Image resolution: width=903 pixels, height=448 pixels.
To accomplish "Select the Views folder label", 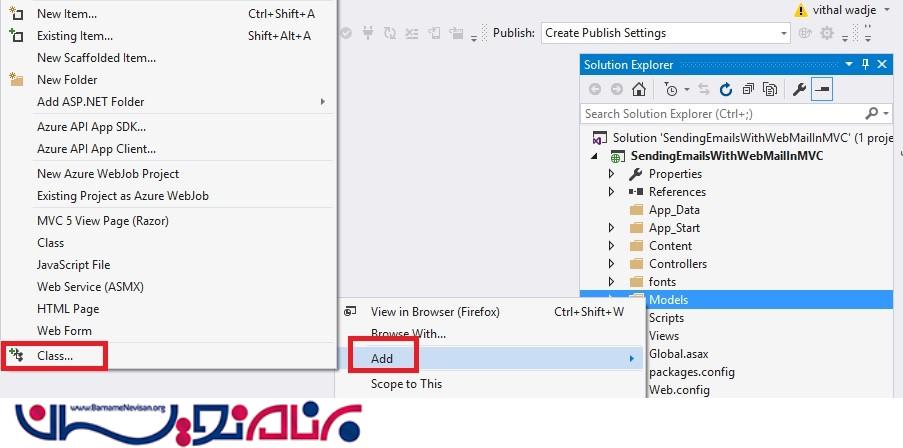I will 664,336.
